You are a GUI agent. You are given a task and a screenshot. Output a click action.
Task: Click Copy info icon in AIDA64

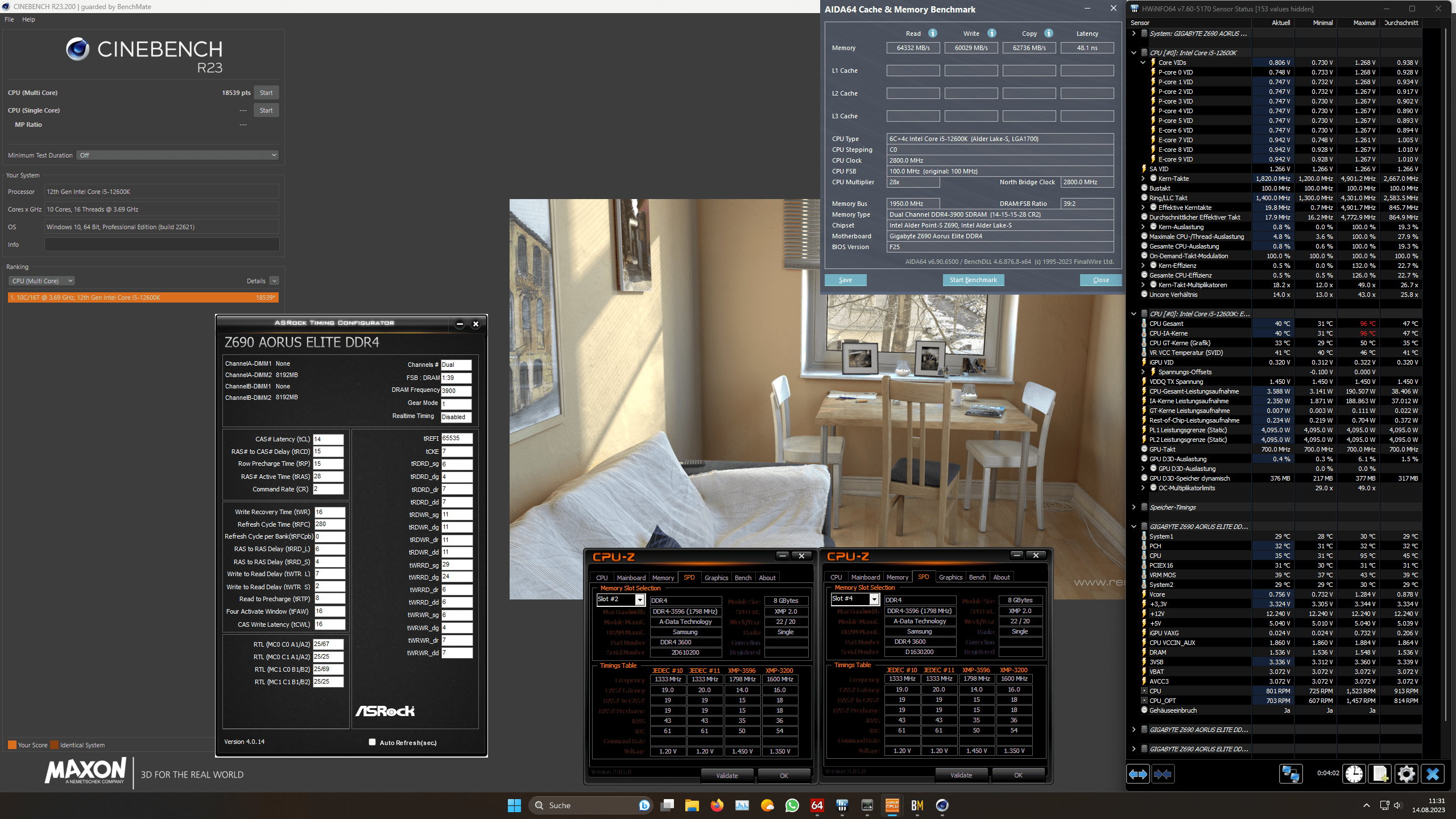click(x=1049, y=33)
